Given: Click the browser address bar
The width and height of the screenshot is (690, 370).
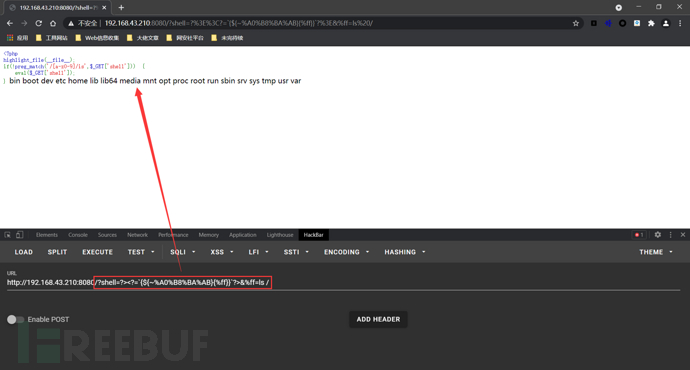Looking at the screenshot, I should [323, 23].
